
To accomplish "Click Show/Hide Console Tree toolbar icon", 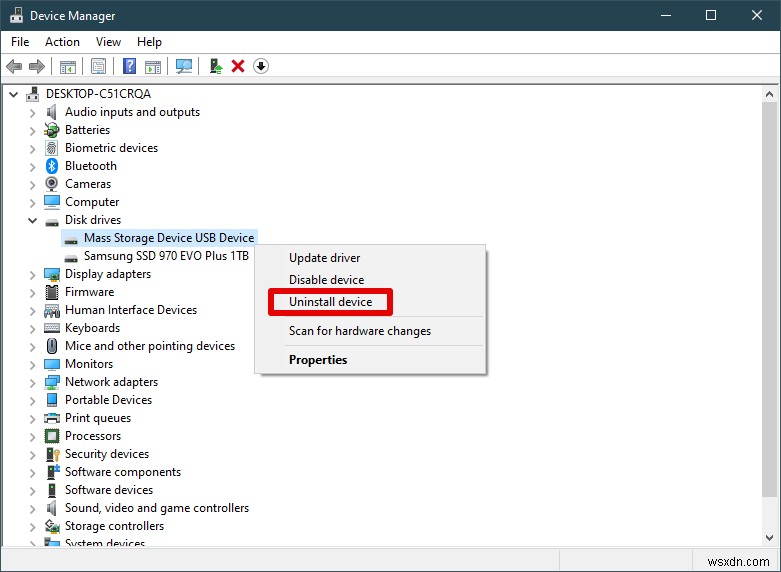I will [68, 66].
